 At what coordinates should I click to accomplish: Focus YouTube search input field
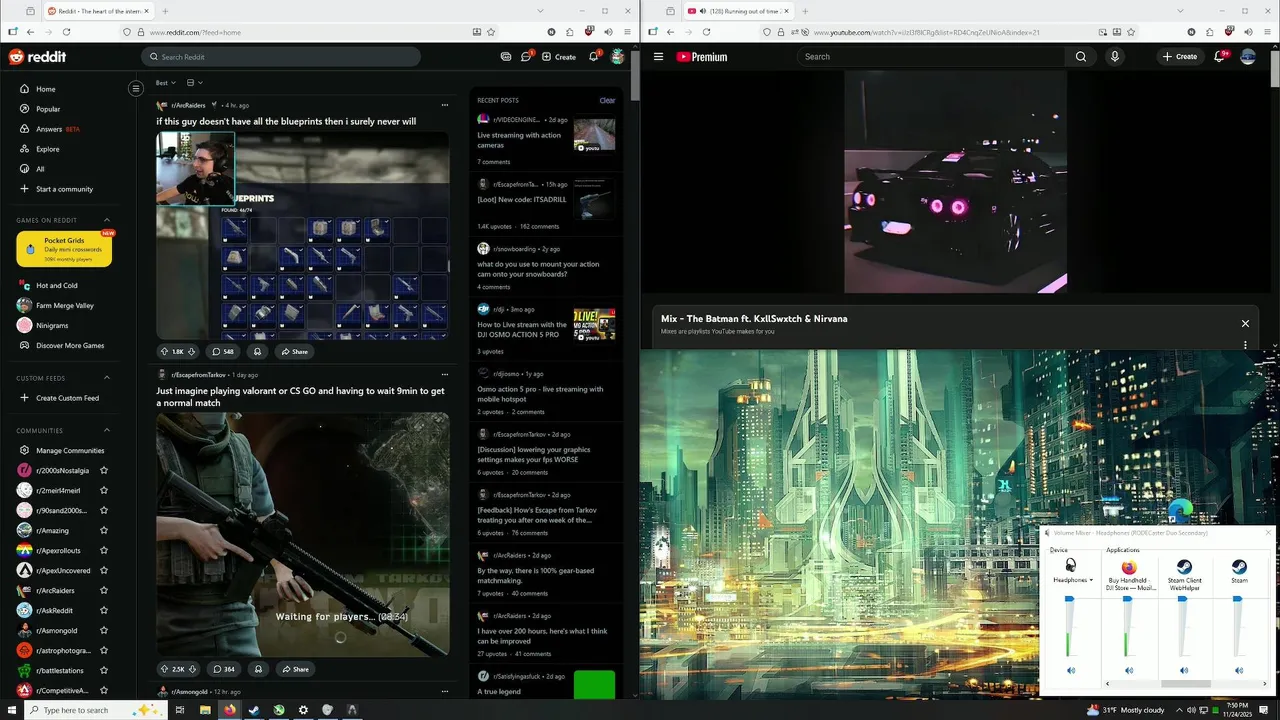(x=932, y=57)
